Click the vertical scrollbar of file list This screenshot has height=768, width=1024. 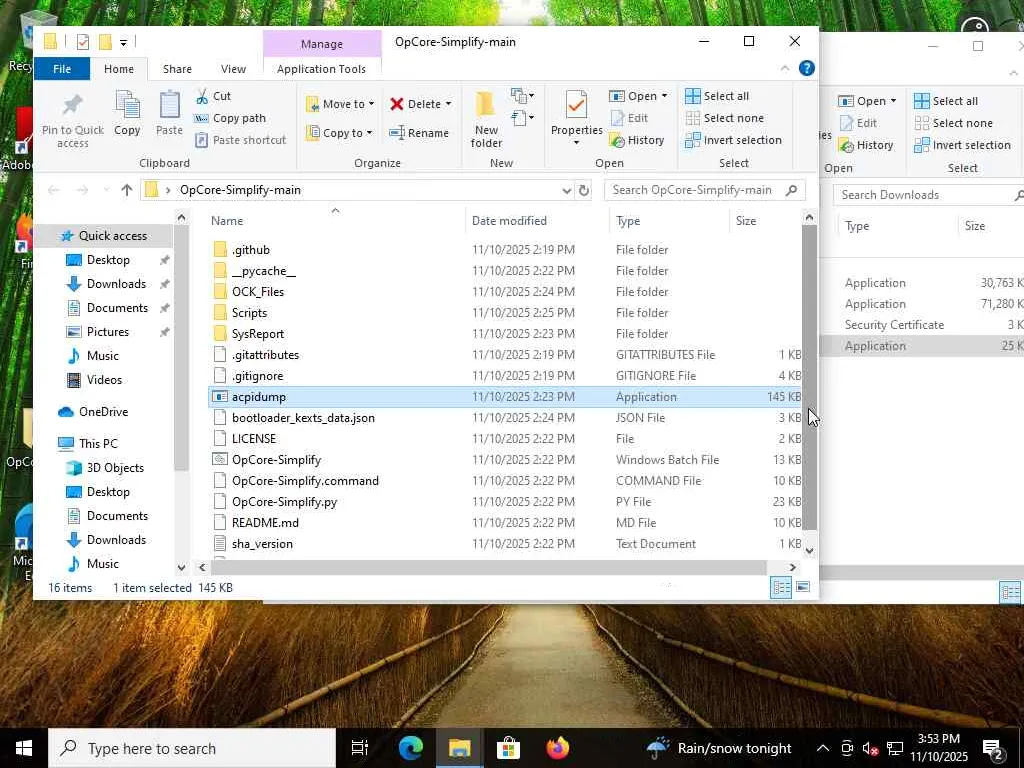point(809,377)
